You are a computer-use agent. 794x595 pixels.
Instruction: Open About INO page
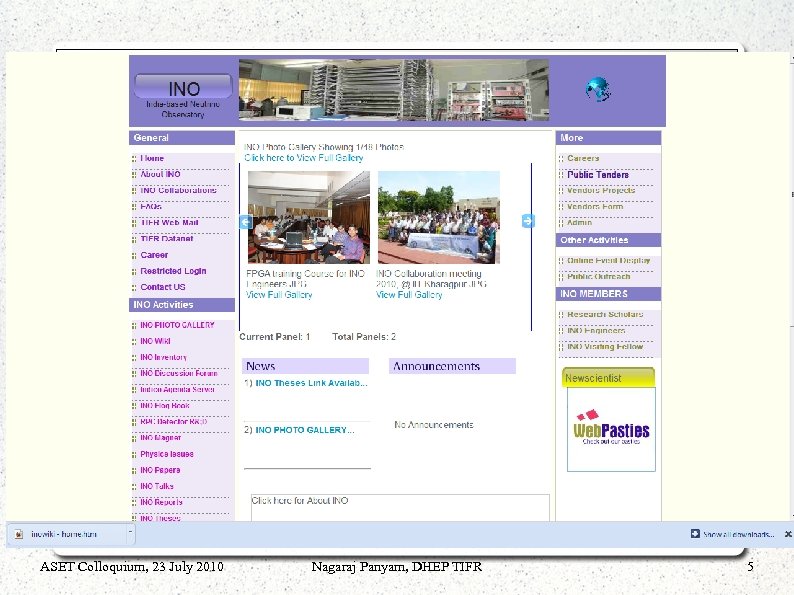point(160,174)
